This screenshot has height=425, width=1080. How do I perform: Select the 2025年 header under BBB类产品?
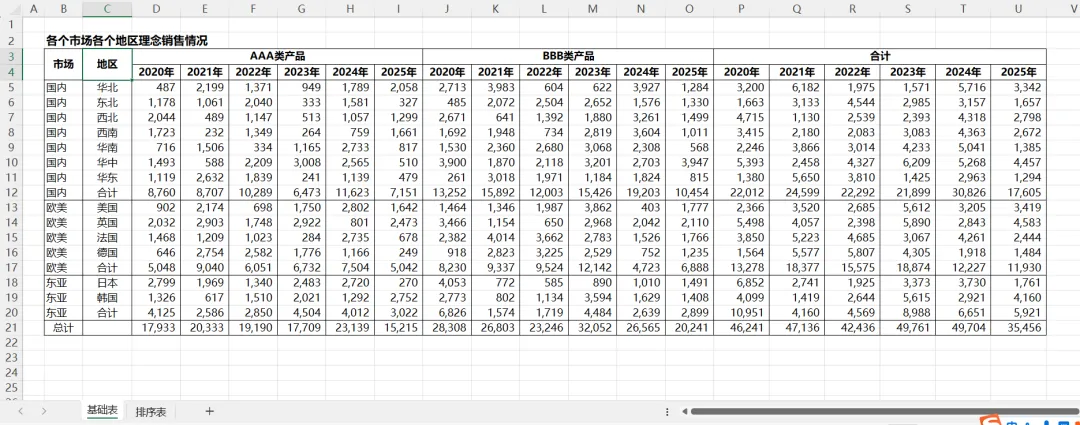[689, 72]
